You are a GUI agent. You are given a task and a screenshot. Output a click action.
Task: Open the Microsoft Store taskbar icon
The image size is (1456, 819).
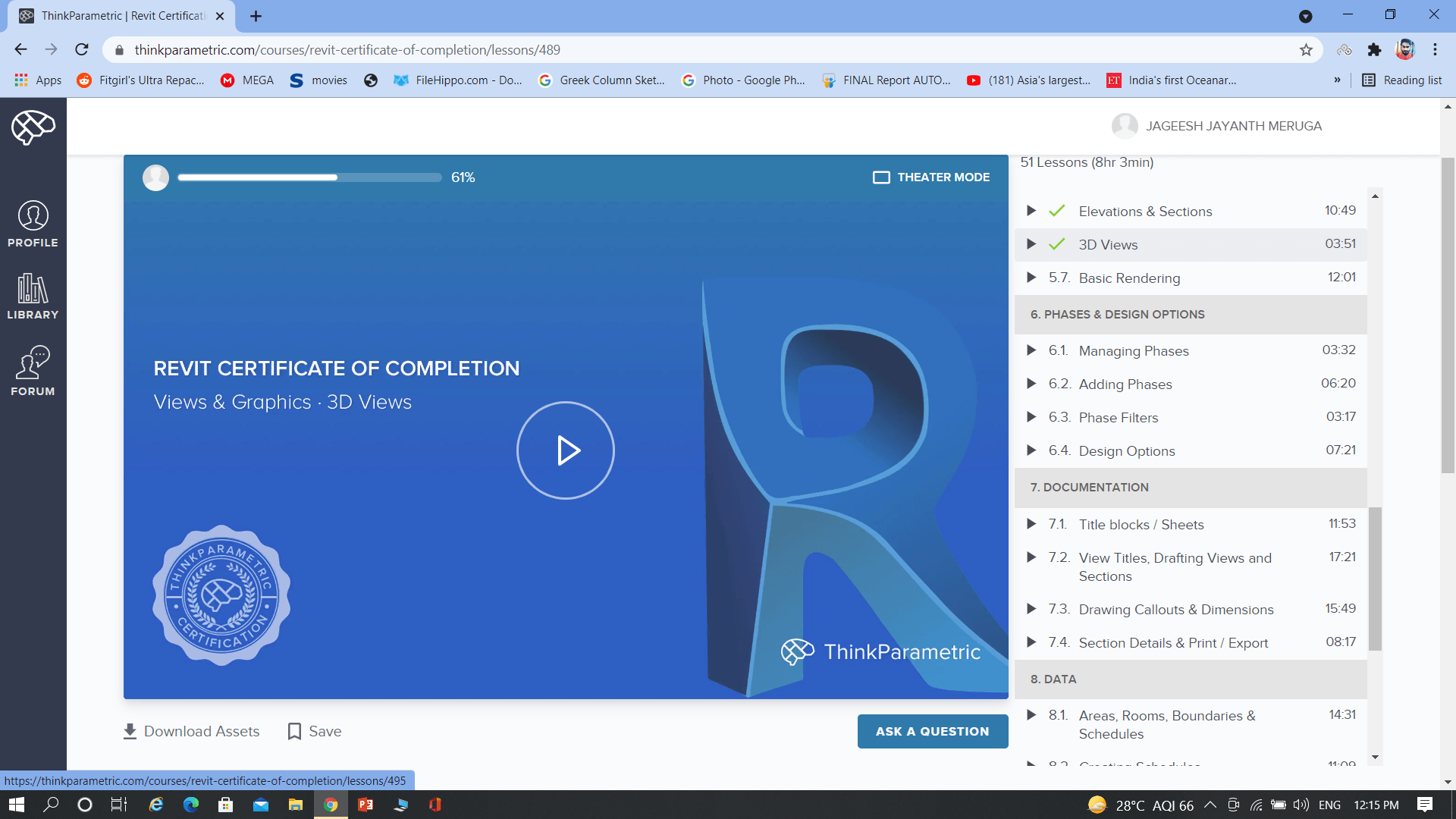226,805
